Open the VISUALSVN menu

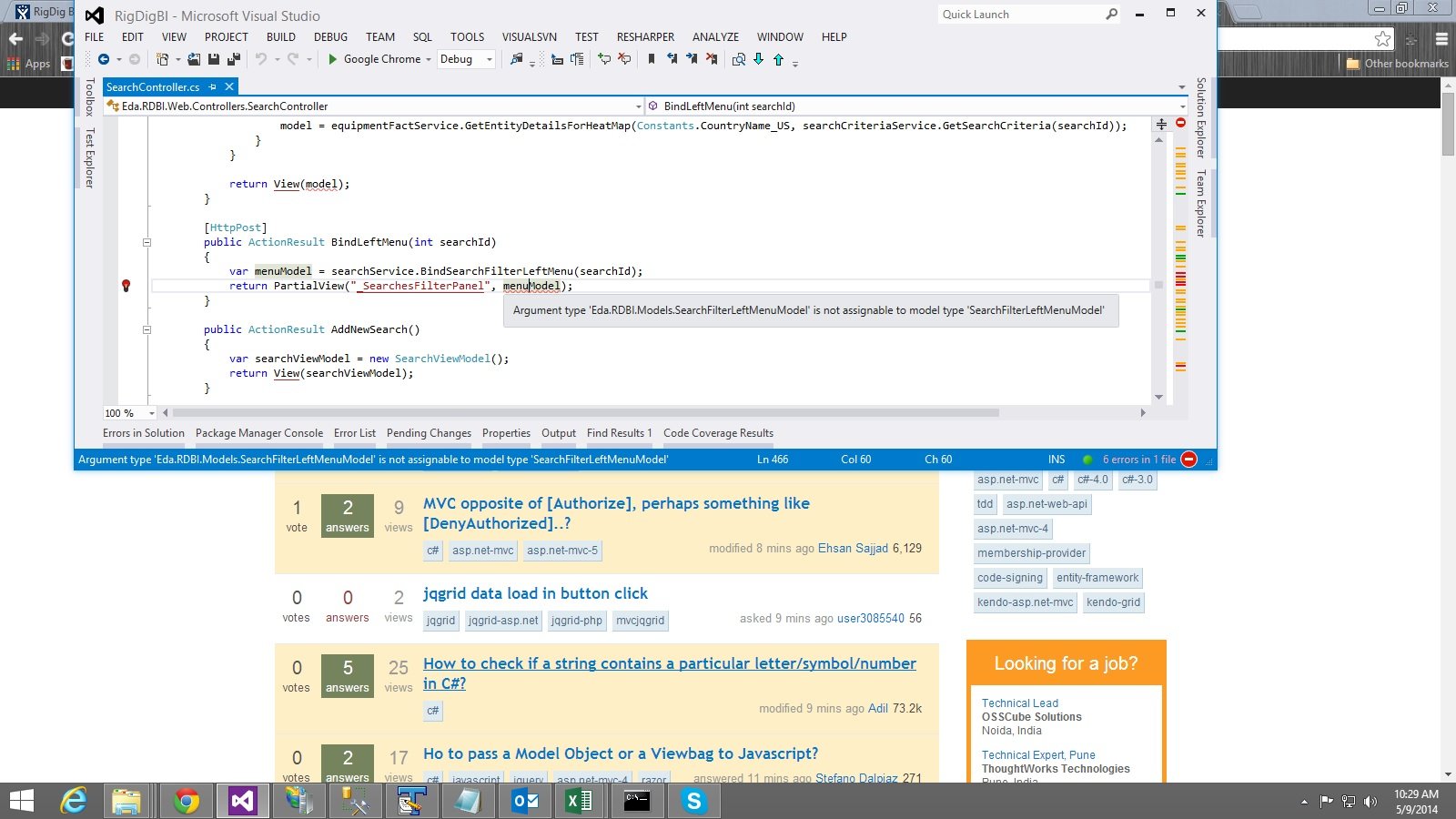point(530,37)
